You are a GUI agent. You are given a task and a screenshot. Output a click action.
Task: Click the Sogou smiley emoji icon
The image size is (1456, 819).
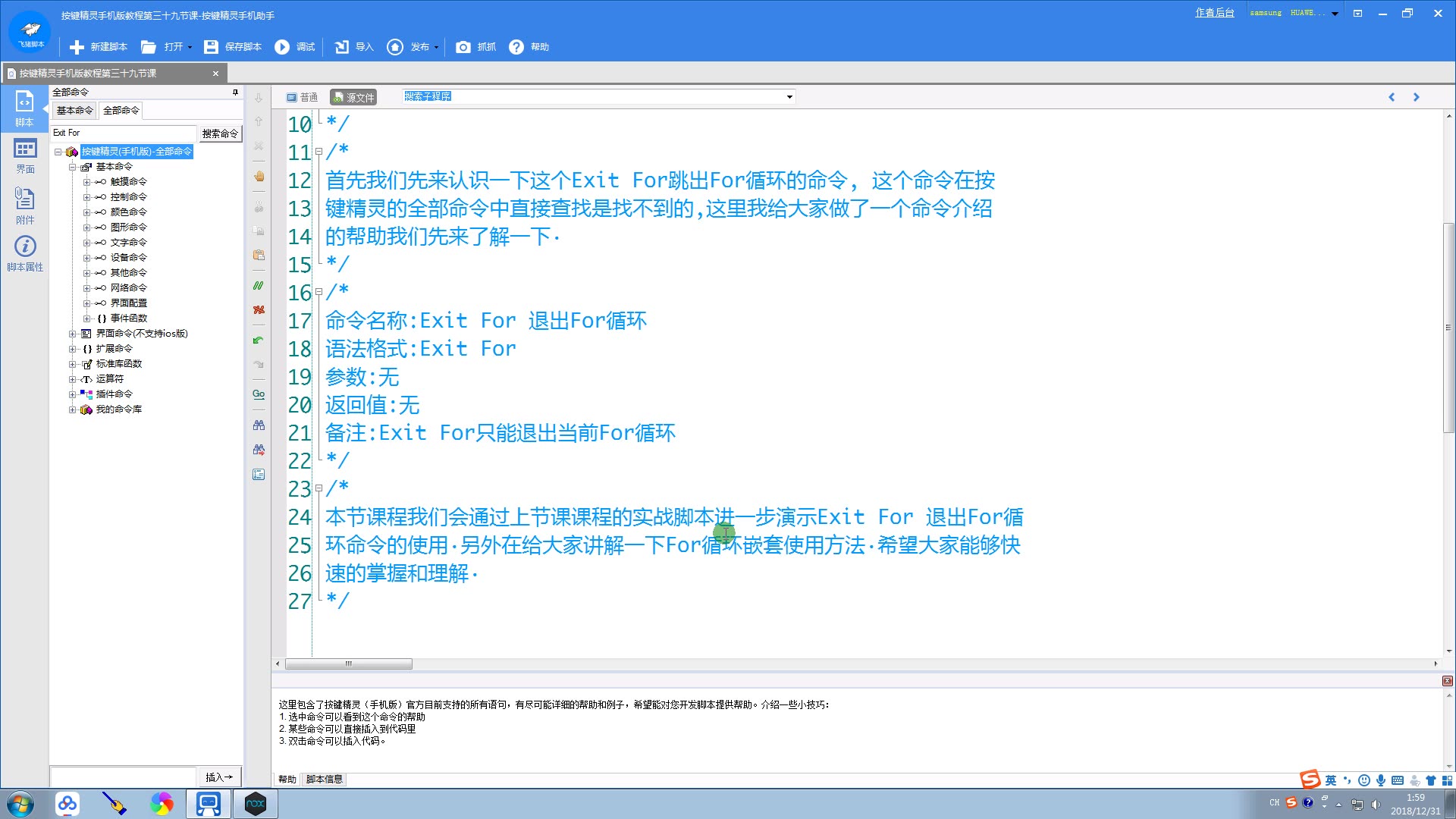point(1364,780)
